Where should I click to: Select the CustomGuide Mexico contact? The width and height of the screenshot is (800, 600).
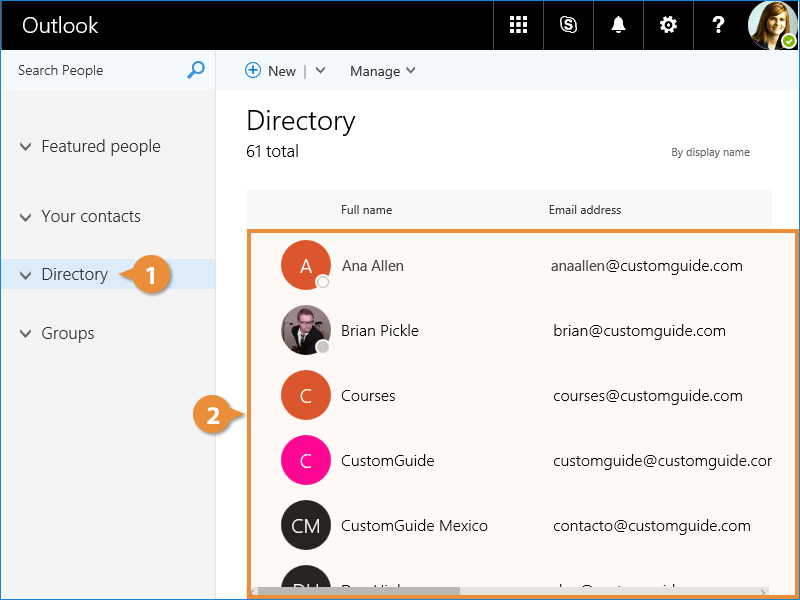414,526
